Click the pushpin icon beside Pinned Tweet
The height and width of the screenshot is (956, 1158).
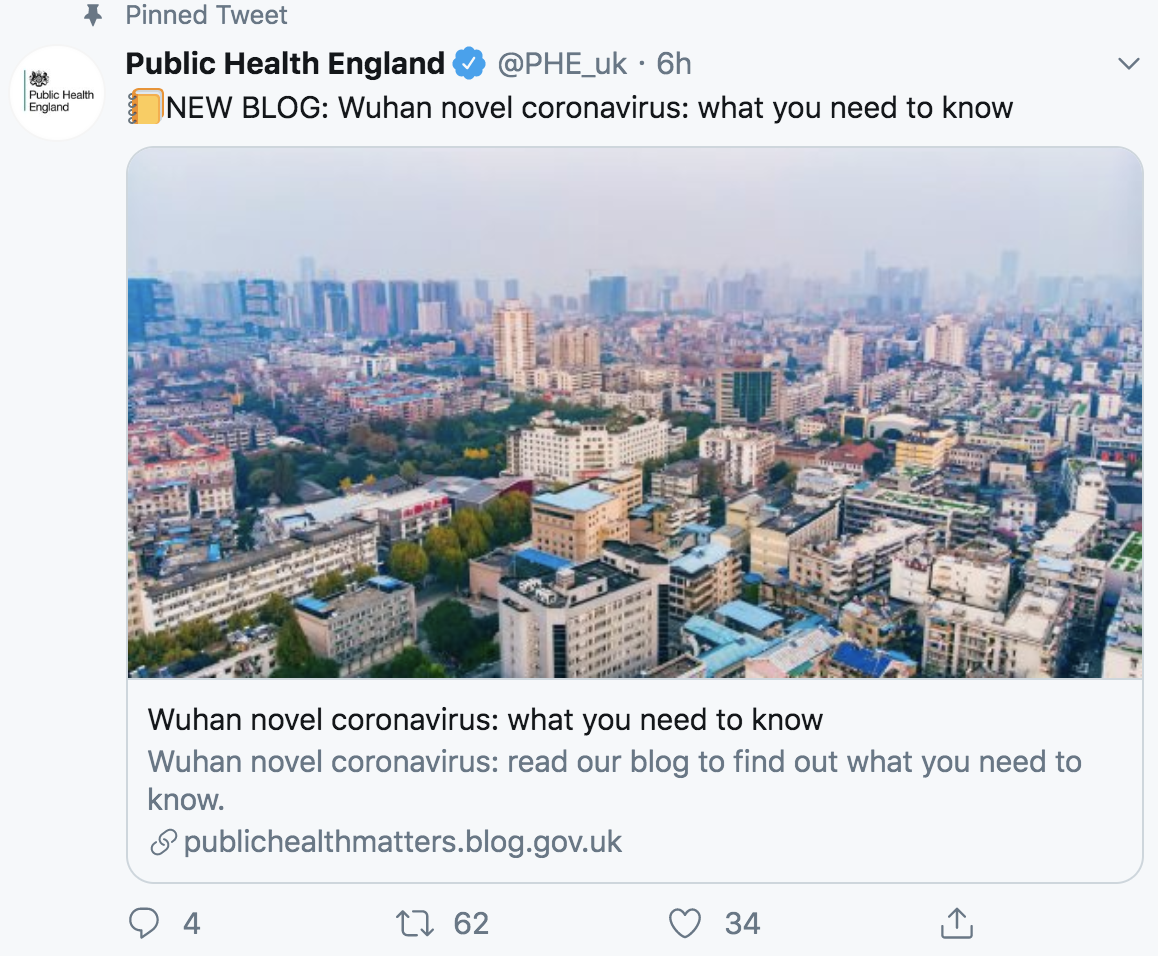coord(93,16)
